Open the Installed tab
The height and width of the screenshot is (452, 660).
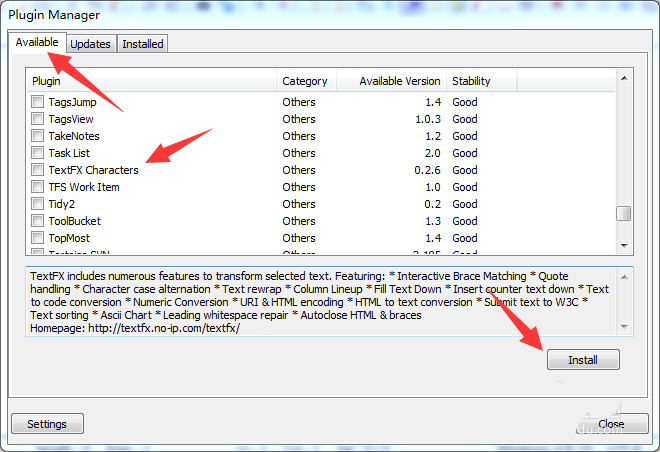[x=143, y=44]
